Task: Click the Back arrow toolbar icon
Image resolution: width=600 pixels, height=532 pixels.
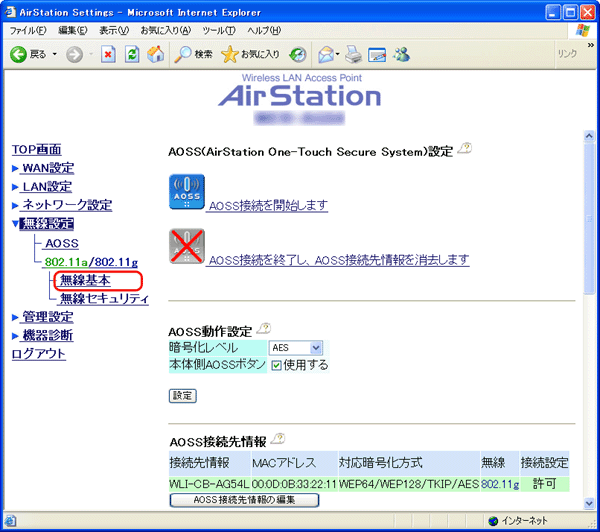Action: pyautogui.click(x=18, y=55)
